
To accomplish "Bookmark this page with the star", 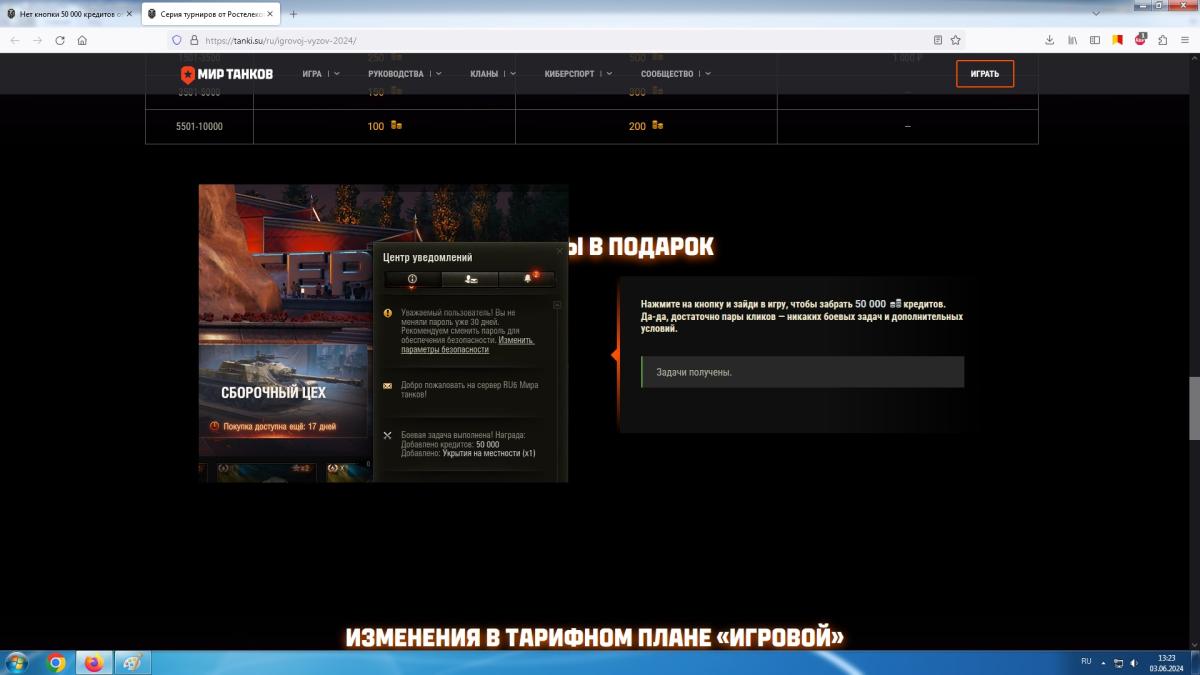I will [956, 40].
